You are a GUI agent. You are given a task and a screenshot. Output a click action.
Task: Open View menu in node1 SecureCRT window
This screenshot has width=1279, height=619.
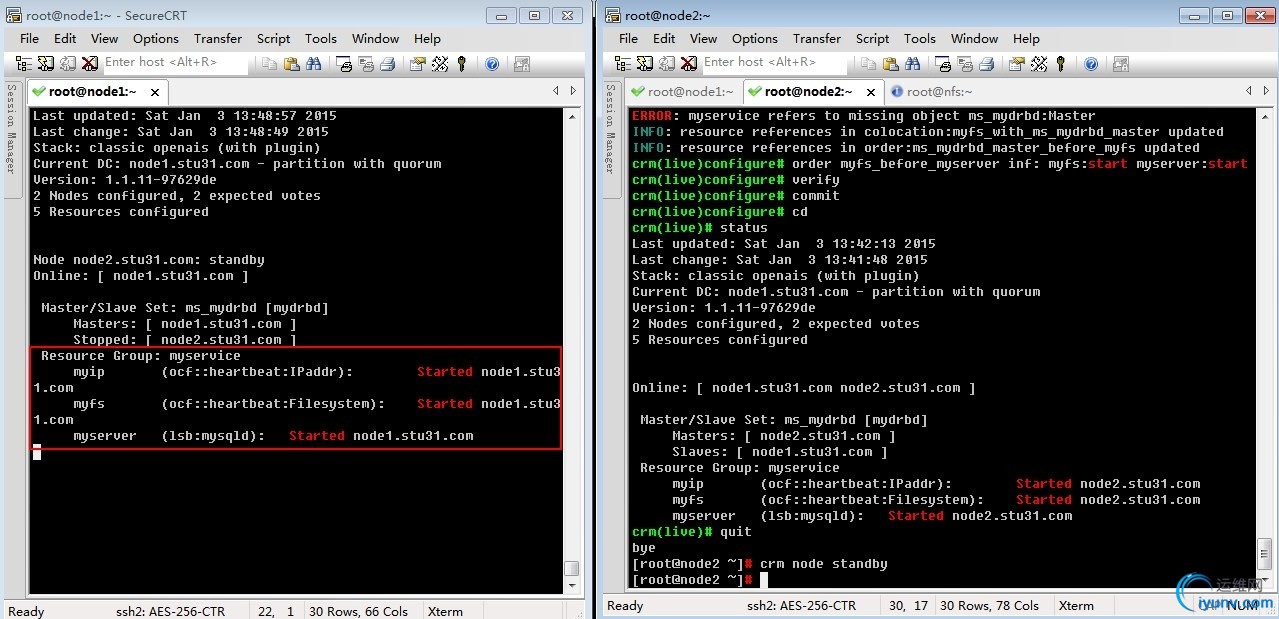[104, 38]
